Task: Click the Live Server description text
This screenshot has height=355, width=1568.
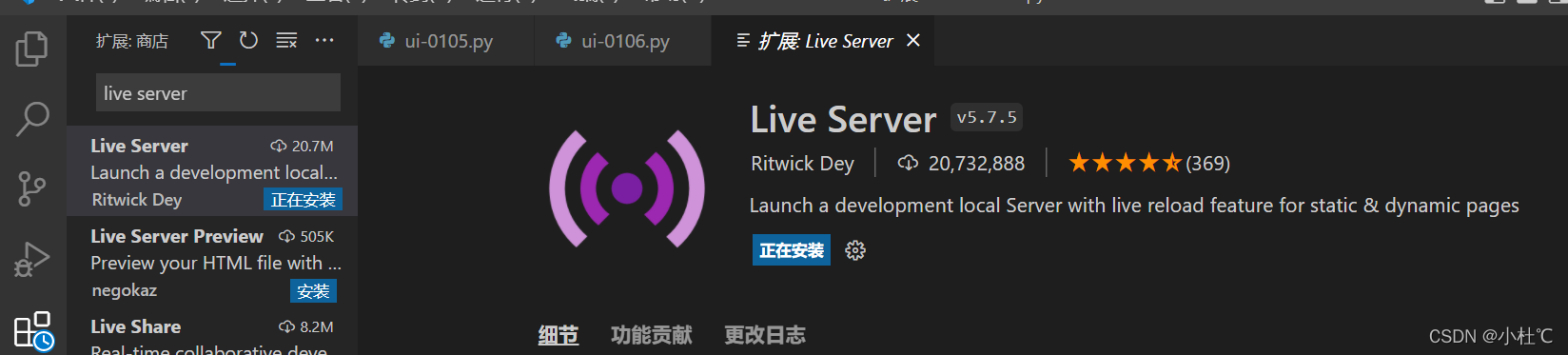Action: point(1134,206)
